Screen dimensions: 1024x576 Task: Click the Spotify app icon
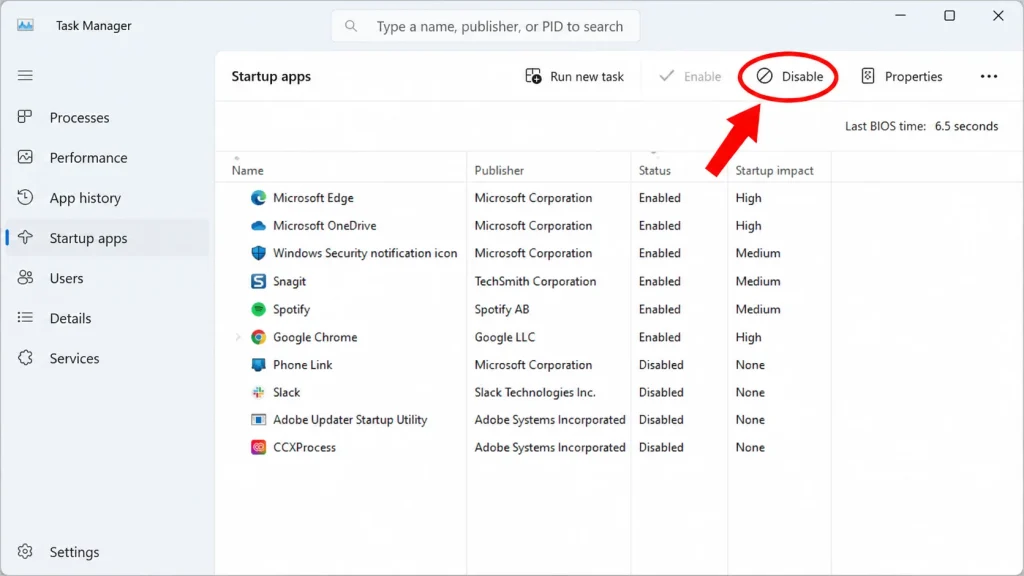(x=259, y=309)
